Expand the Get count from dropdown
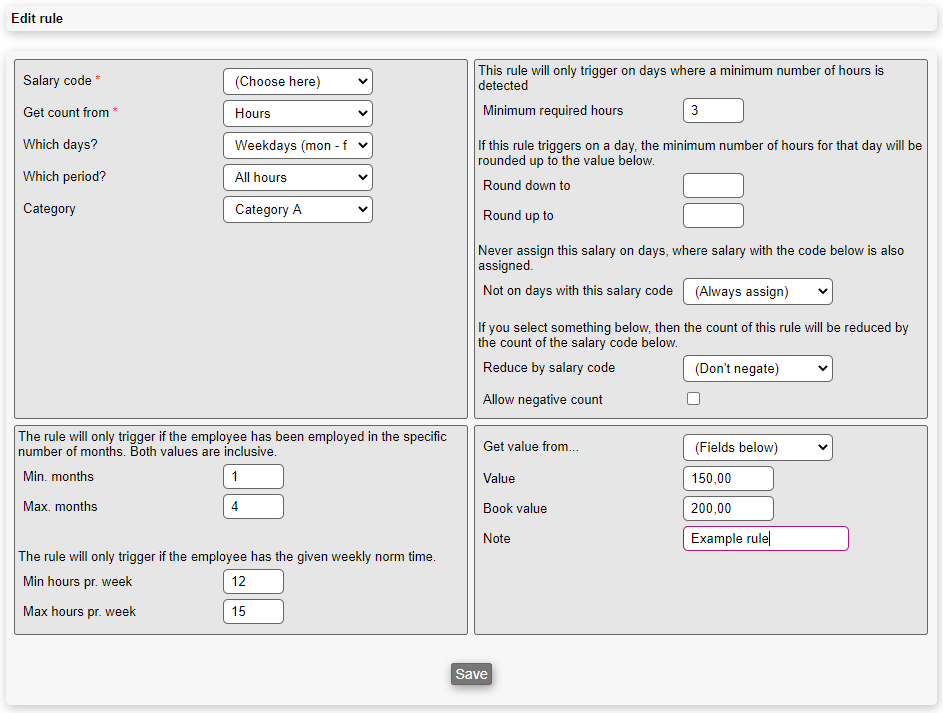The width and height of the screenshot is (943, 713). pyautogui.click(x=297, y=114)
